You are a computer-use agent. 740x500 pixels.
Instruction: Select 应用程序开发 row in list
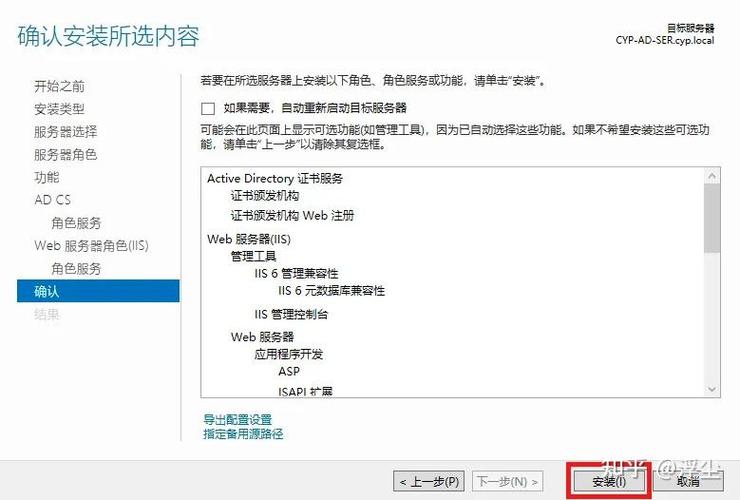point(289,354)
